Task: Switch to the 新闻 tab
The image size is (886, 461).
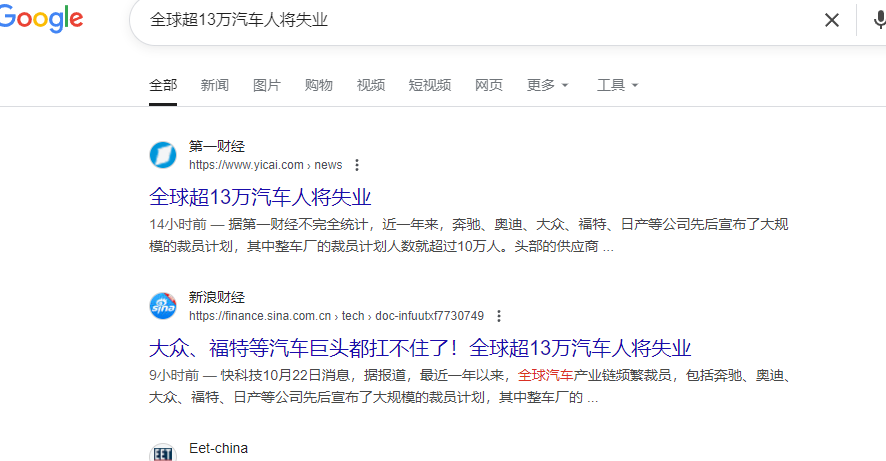Action: click(x=215, y=85)
